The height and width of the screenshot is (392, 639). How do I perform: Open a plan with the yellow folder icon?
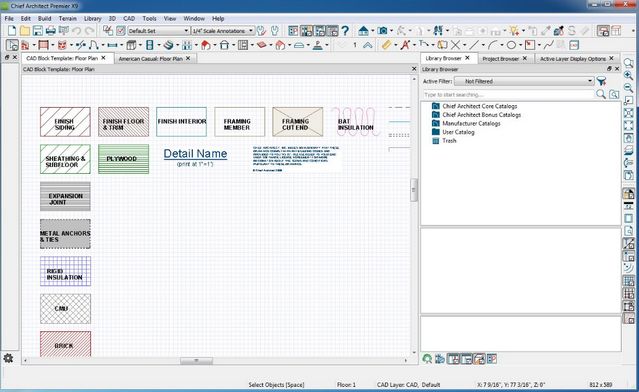coord(25,31)
